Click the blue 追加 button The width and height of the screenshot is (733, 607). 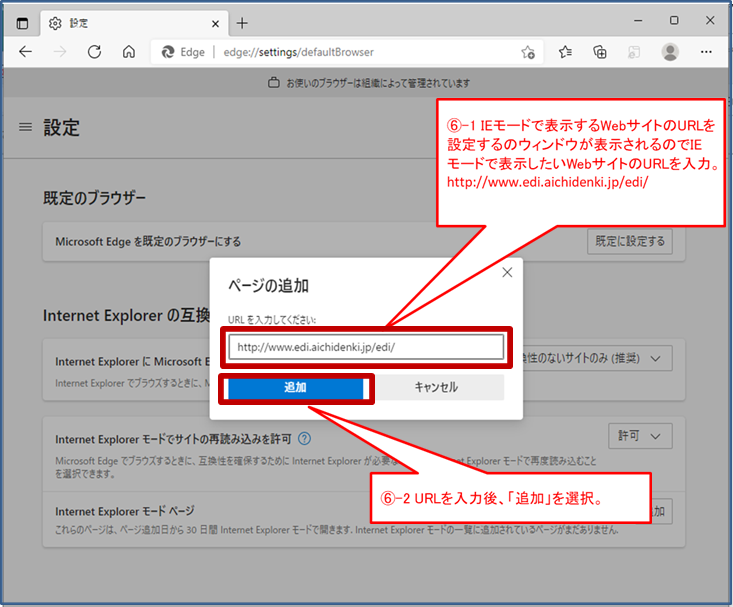tap(296, 387)
